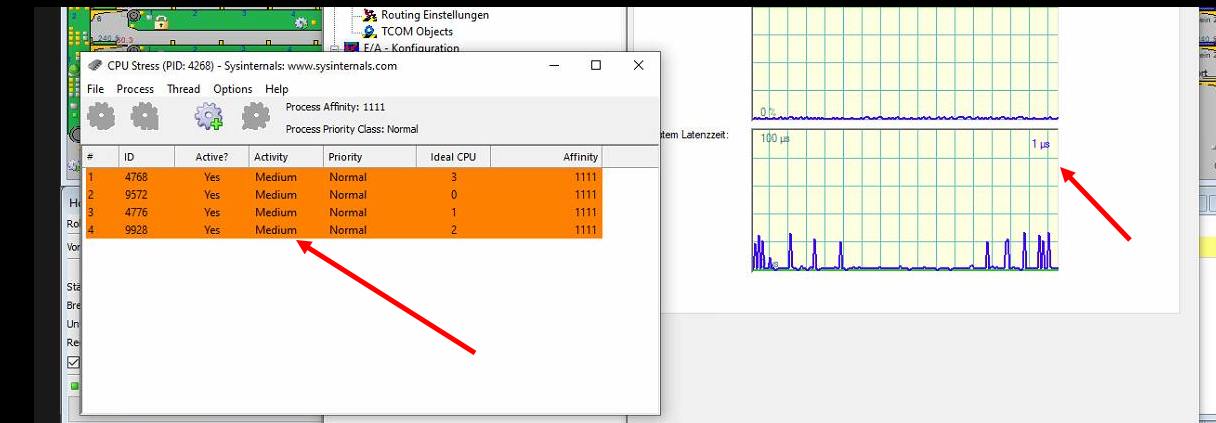Image resolution: width=1216 pixels, height=423 pixels.
Task: Click Medium activity of thread 4768
Action: (x=275, y=177)
